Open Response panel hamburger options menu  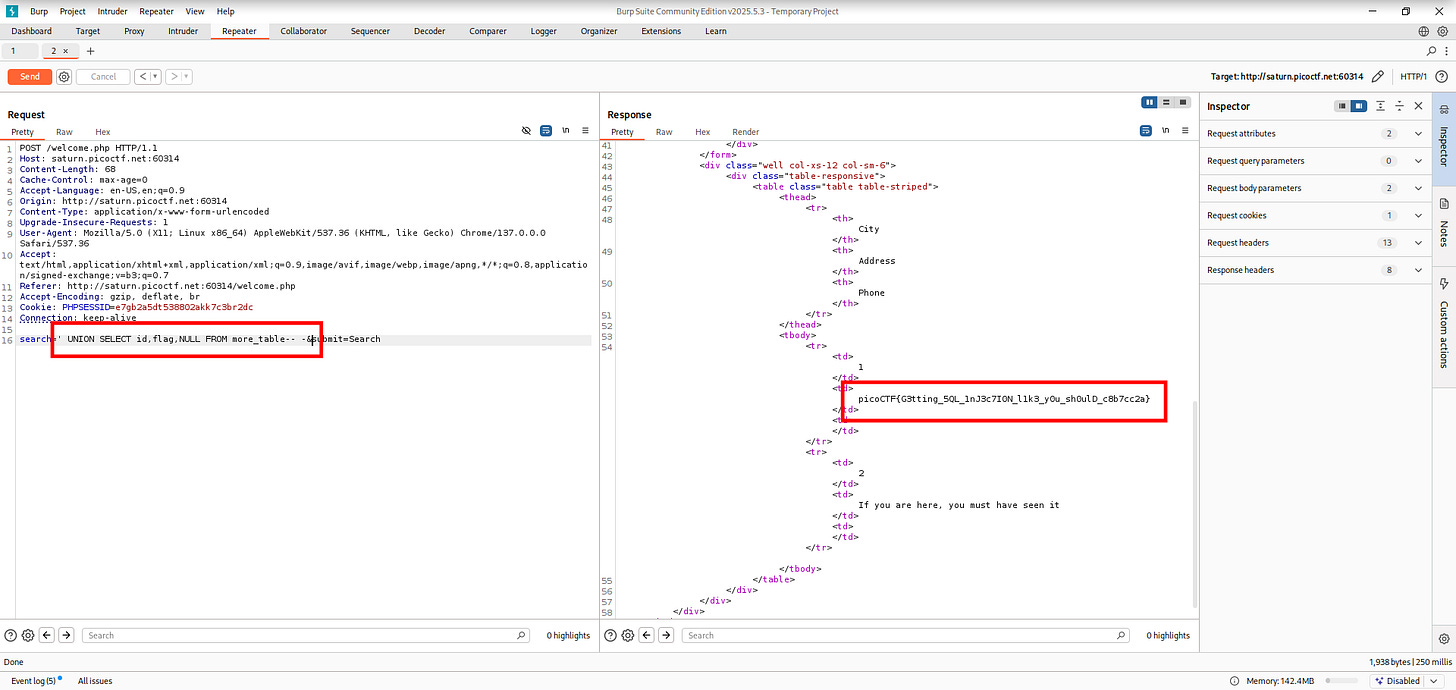(1185, 131)
